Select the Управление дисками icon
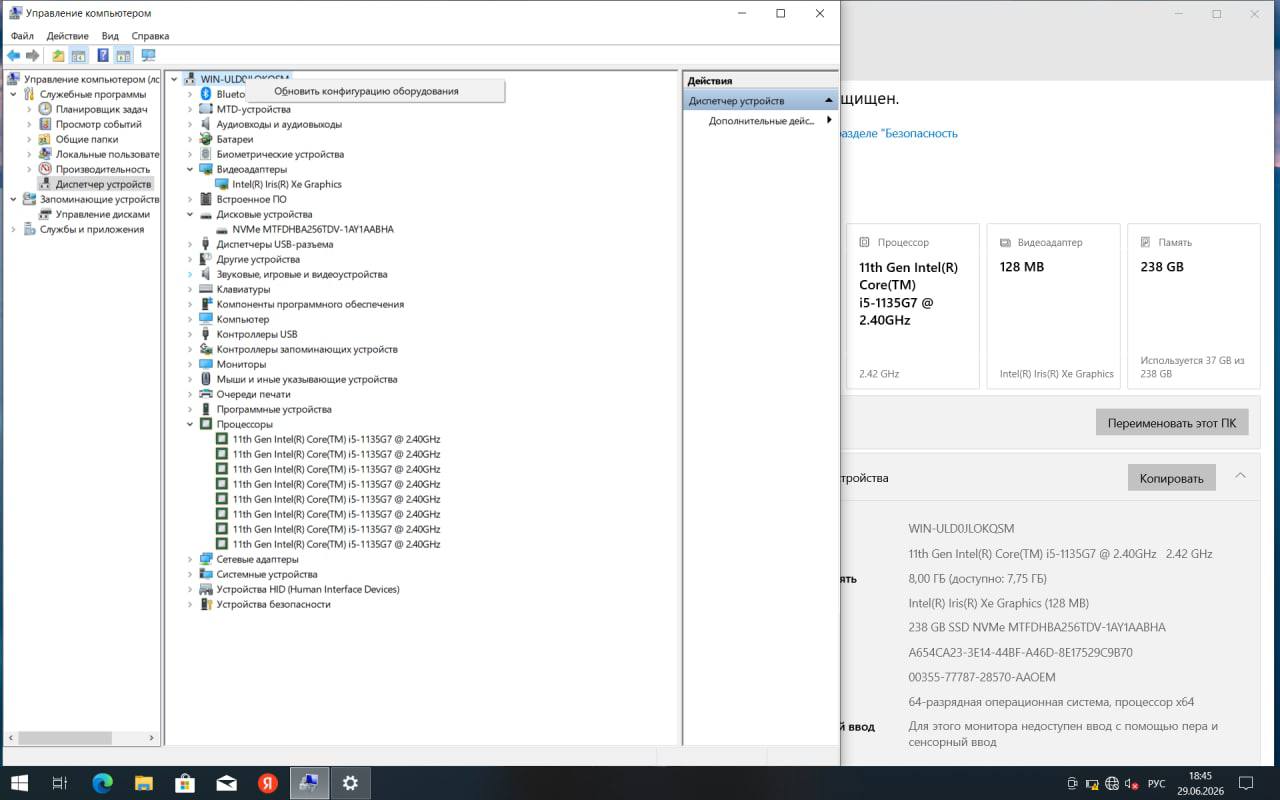This screenshot has width=1280, height=800. (x=45, y=214)
